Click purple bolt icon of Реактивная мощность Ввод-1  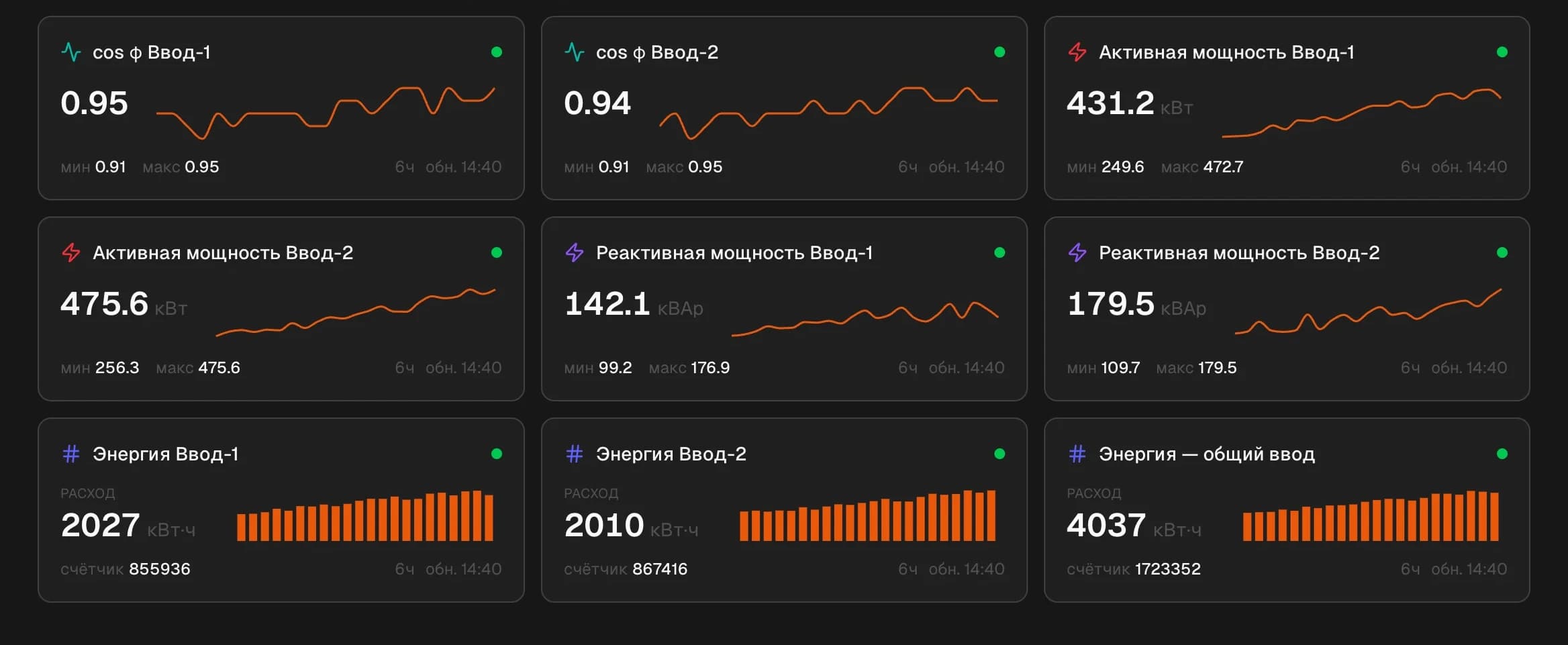click(575, 252)
